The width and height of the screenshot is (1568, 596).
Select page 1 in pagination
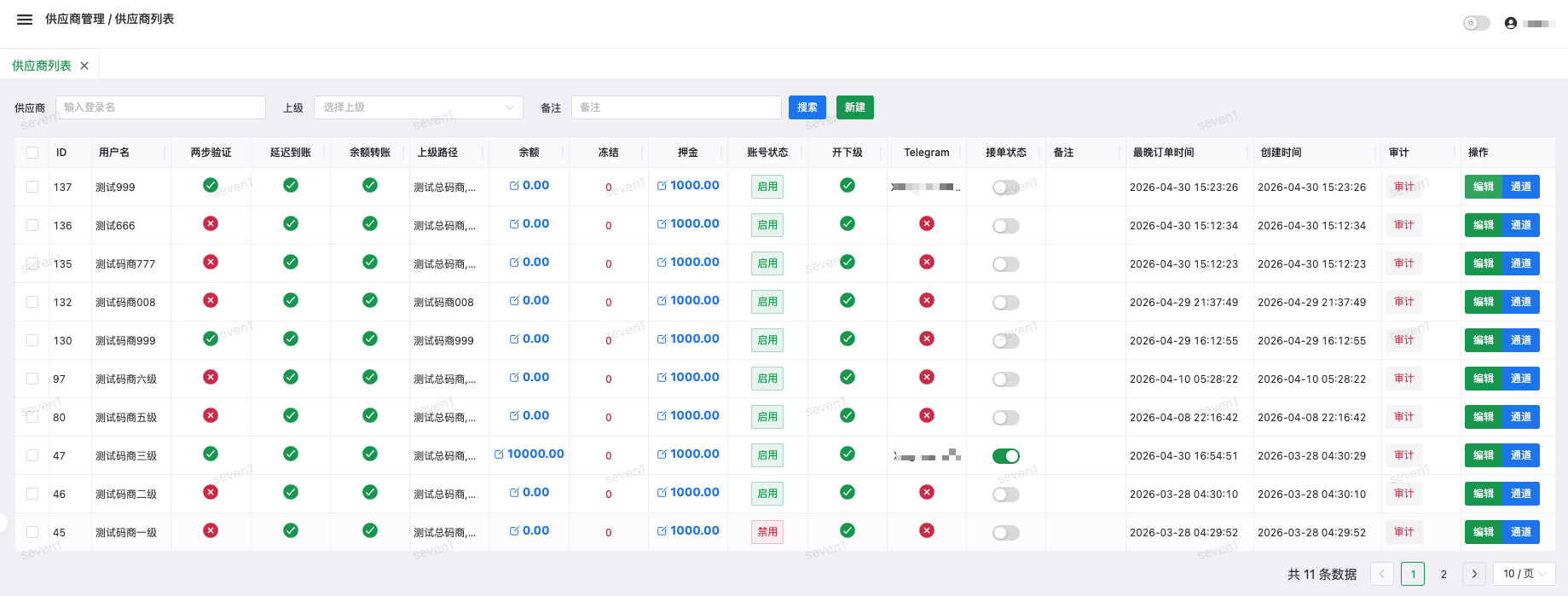tap(1413, 574)
